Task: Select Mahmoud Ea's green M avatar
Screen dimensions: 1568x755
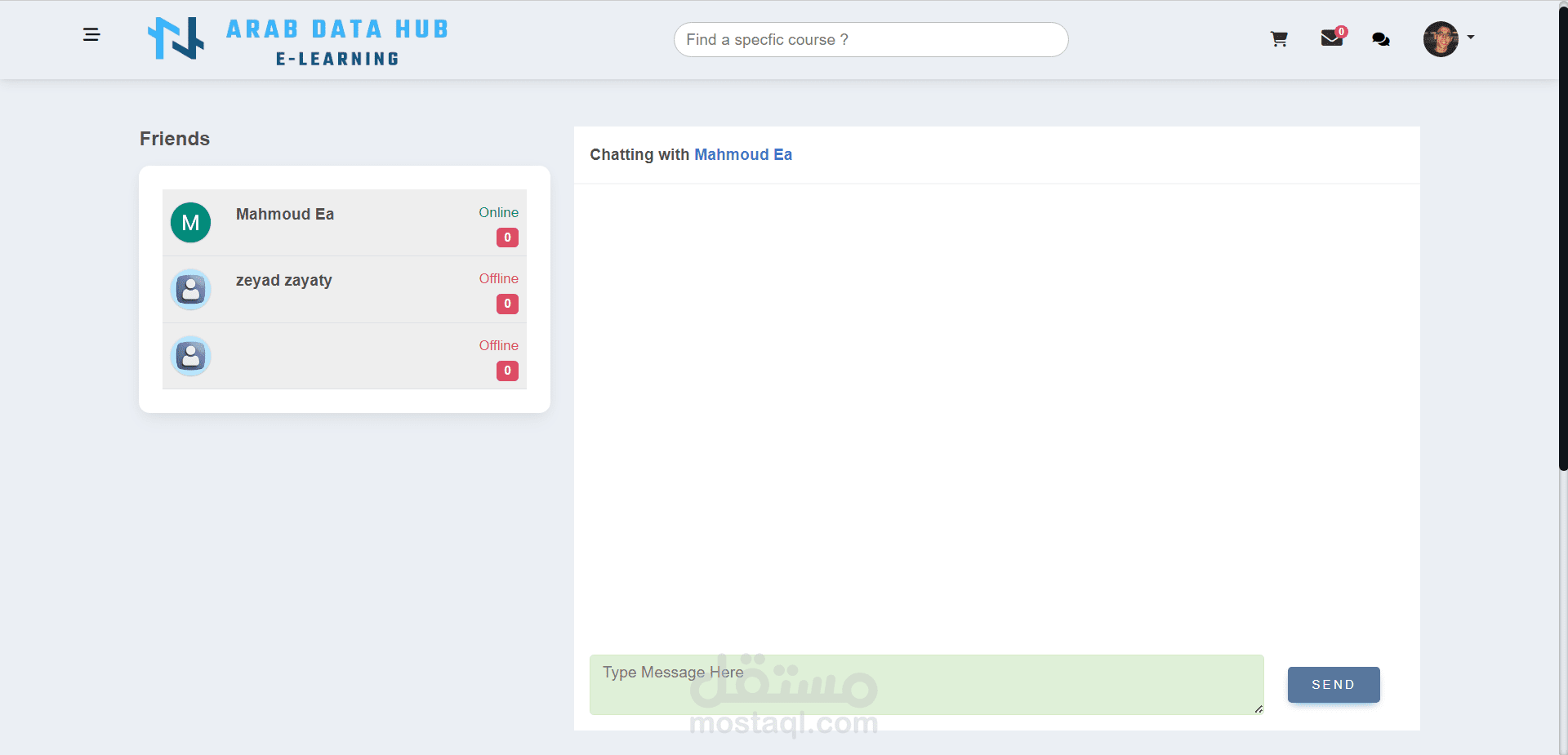Action: (190, 223)
